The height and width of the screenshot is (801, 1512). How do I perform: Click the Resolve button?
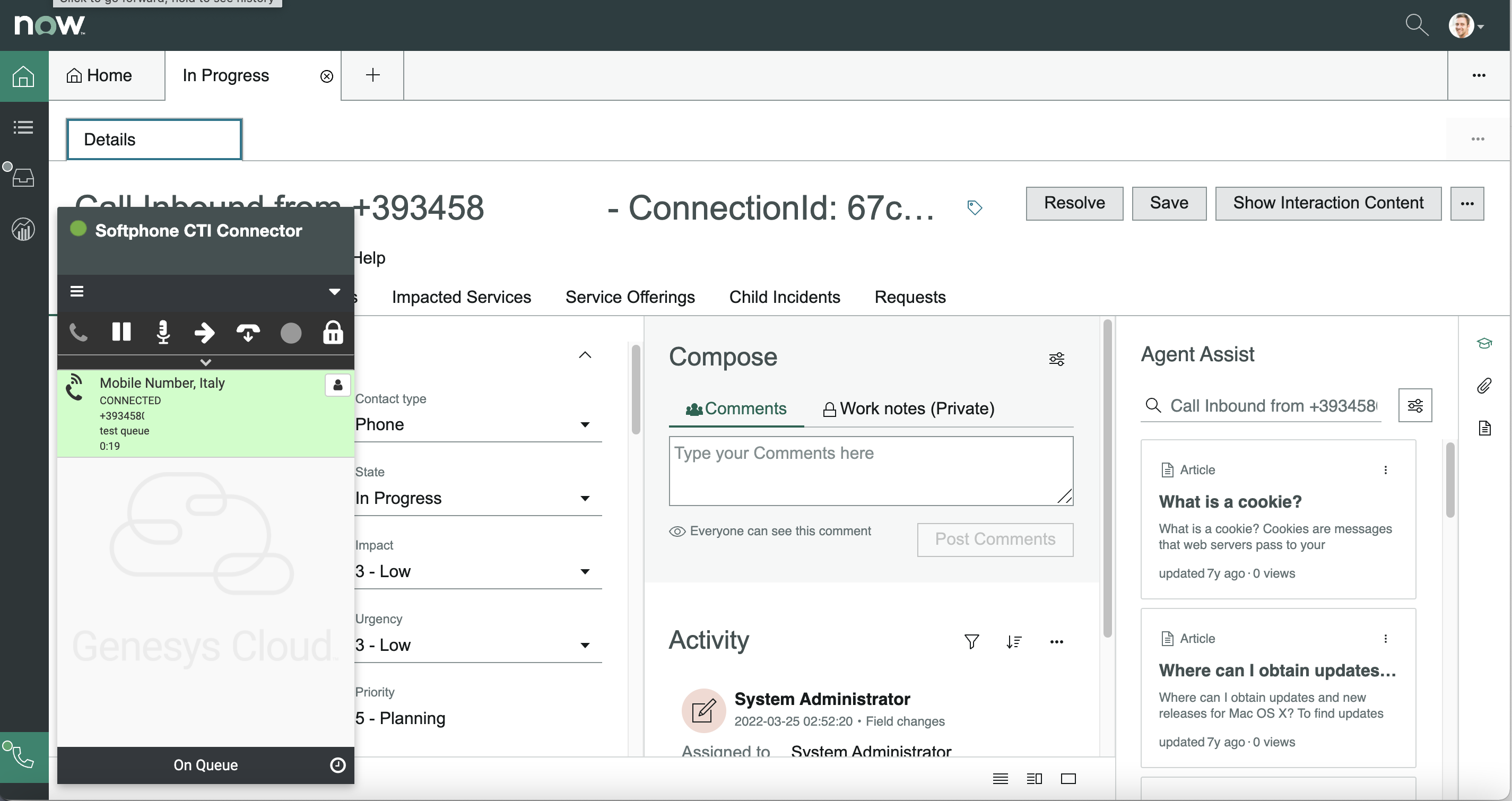(1074, 203)
